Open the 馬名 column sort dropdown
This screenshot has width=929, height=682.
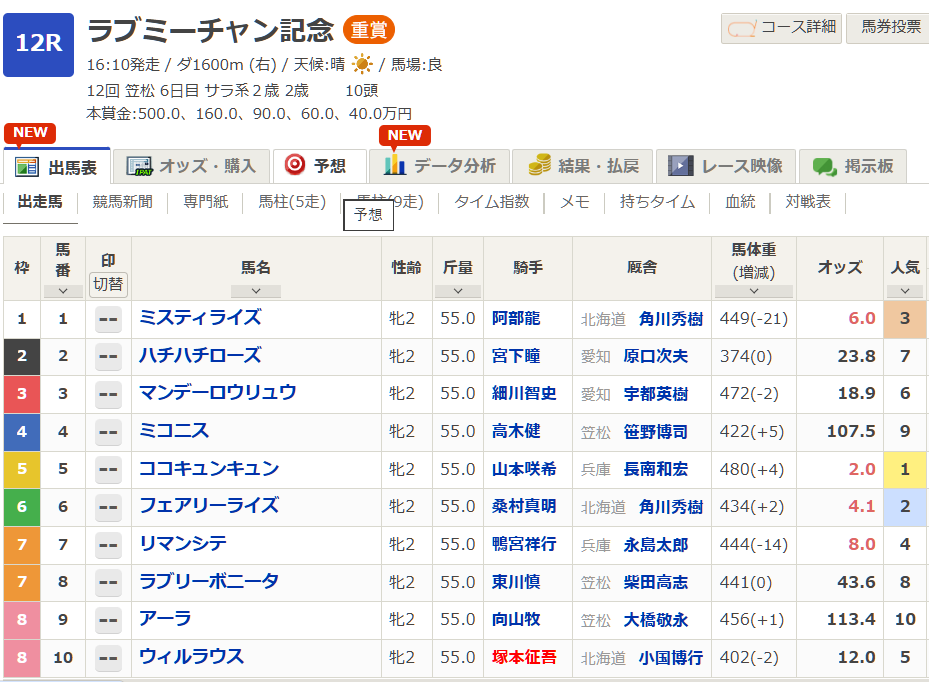(x=257, y=292)
